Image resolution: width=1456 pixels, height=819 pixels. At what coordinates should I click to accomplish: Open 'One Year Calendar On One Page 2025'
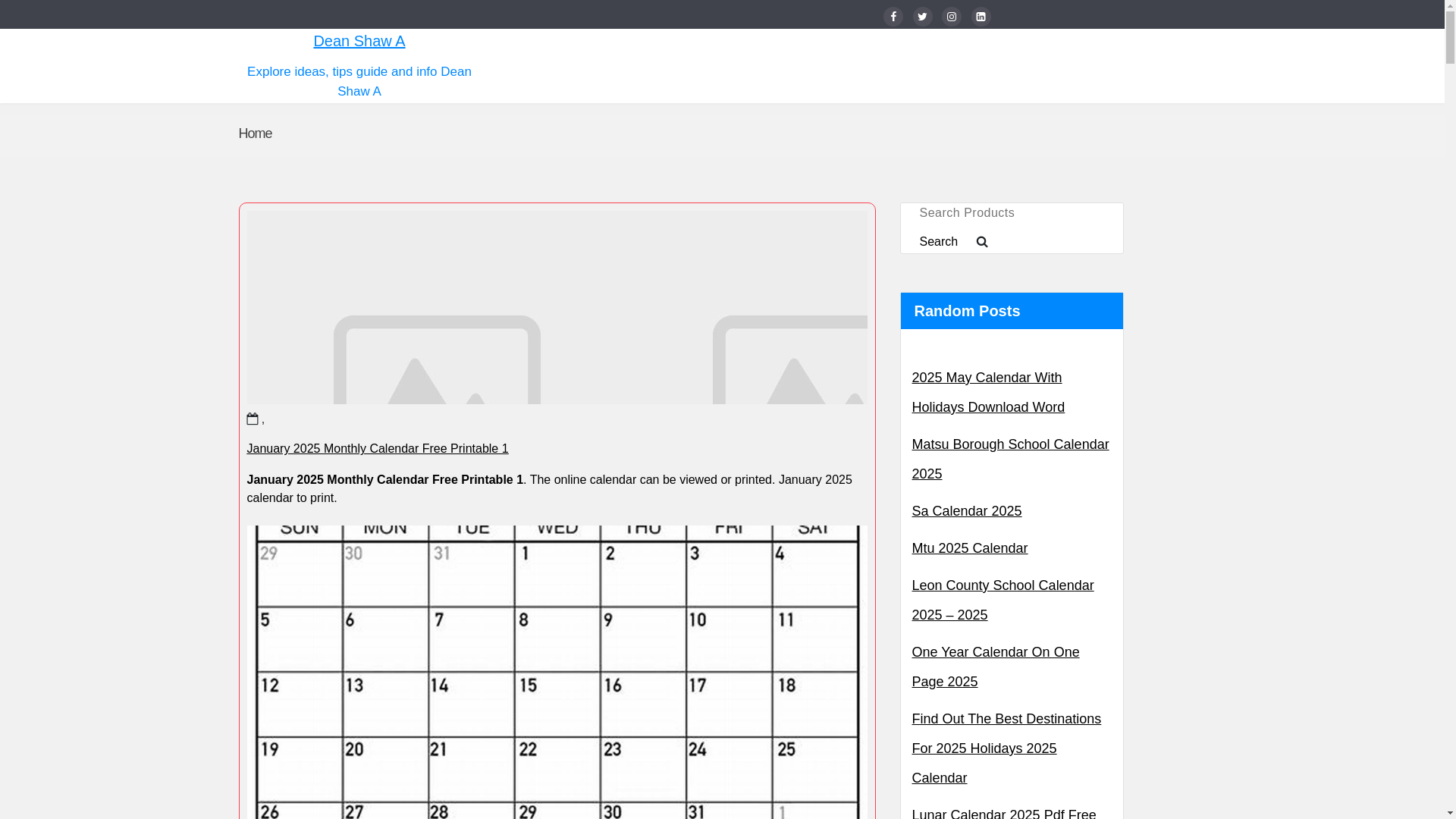coord(995,667)
